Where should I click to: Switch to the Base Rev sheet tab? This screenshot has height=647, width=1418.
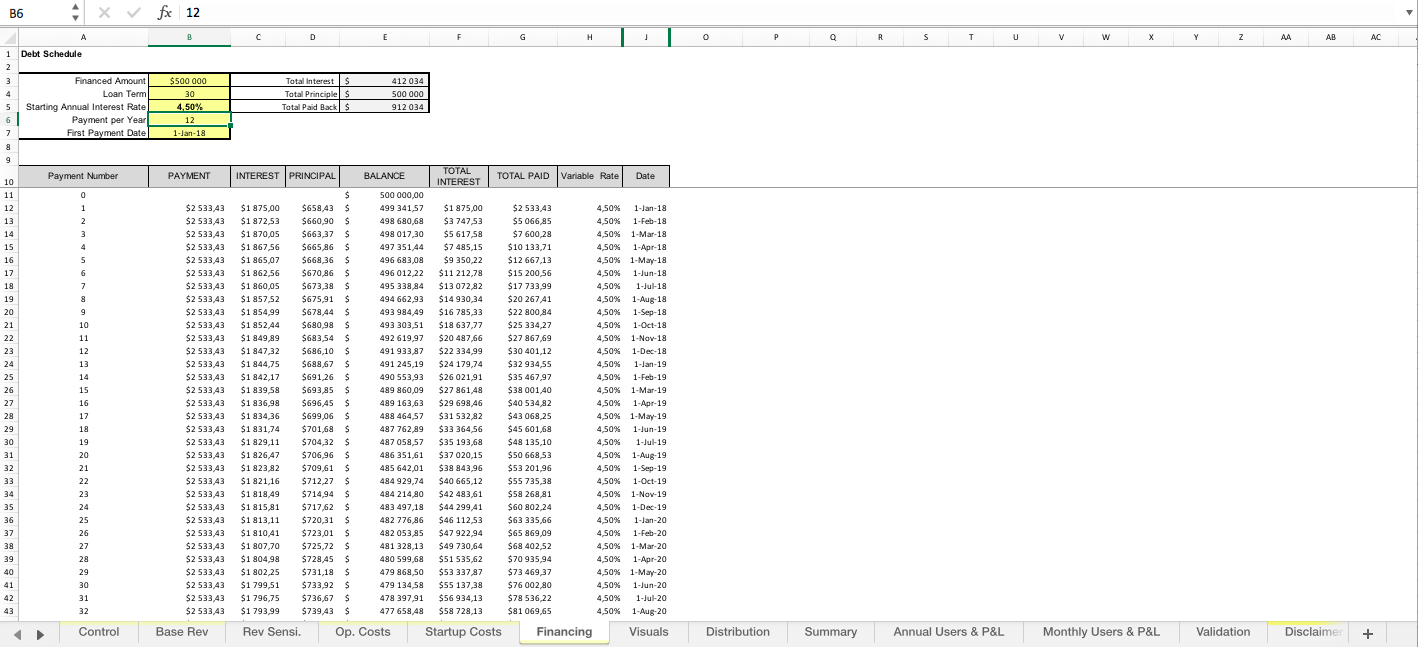[182, 632]
